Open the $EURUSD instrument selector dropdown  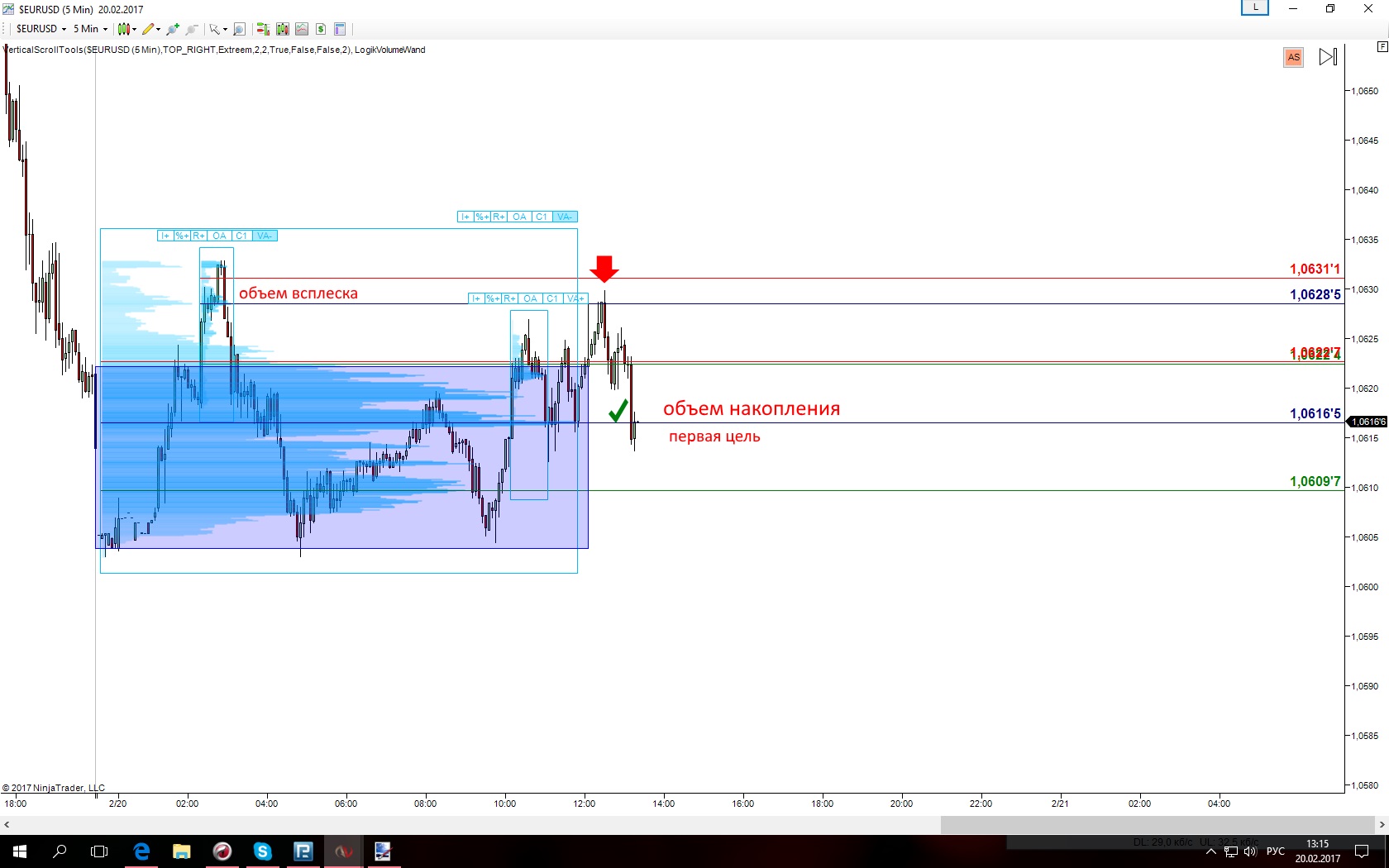tap(41, 29)
